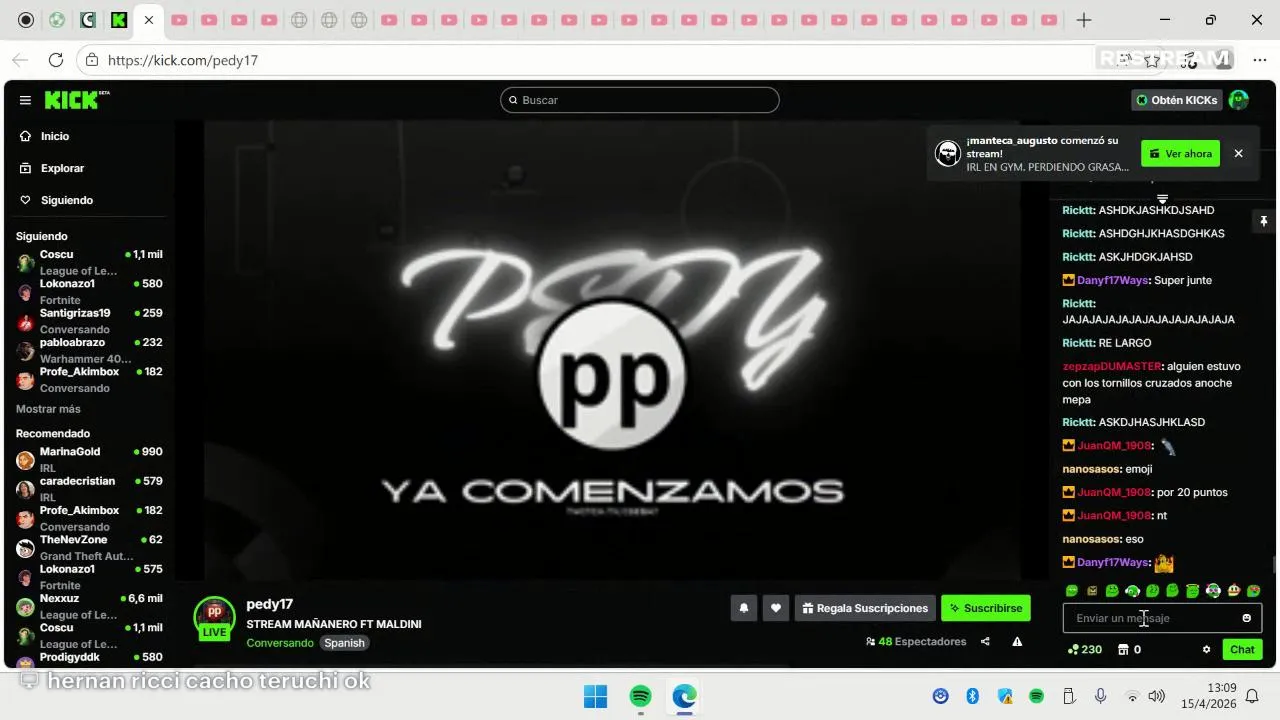Open Nexxuz recommended channel
The height and width of the screenshot is (720, 1280).
click(x=89, y=606)
